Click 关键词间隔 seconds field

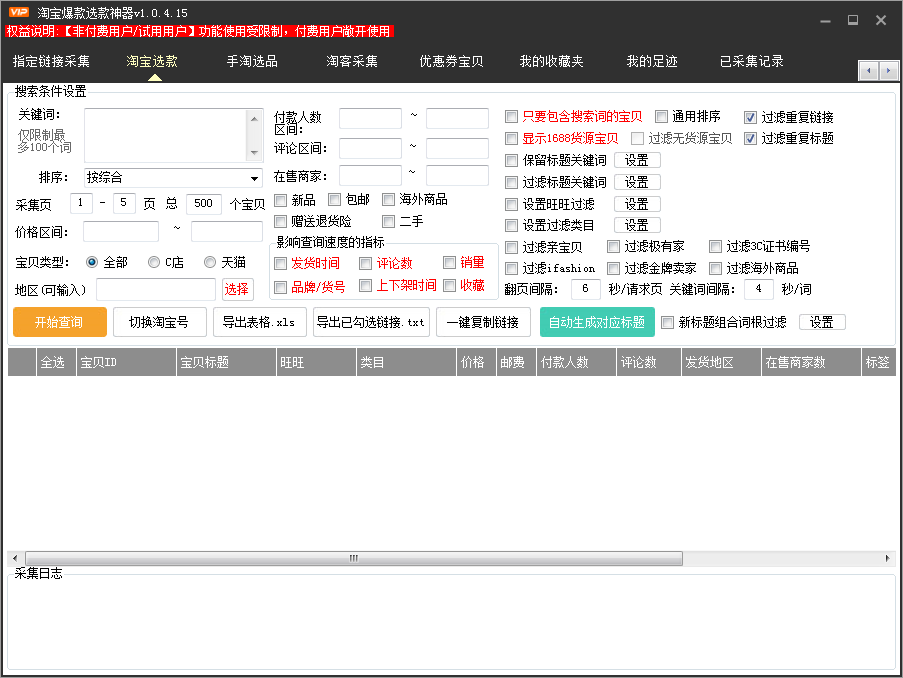[758, 289]
